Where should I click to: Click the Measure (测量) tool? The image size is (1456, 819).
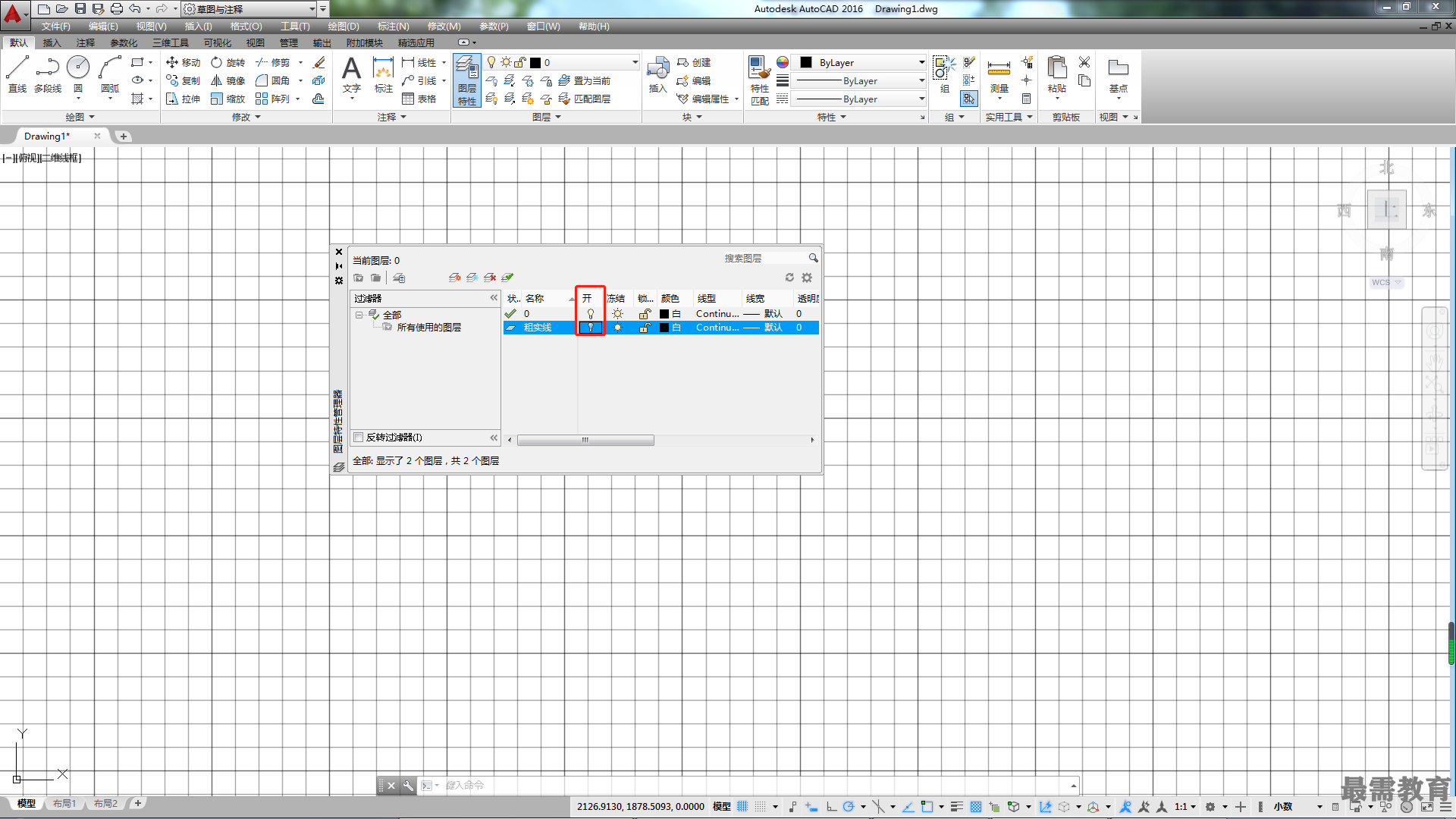pyautogui.click(x=999, y=76)
